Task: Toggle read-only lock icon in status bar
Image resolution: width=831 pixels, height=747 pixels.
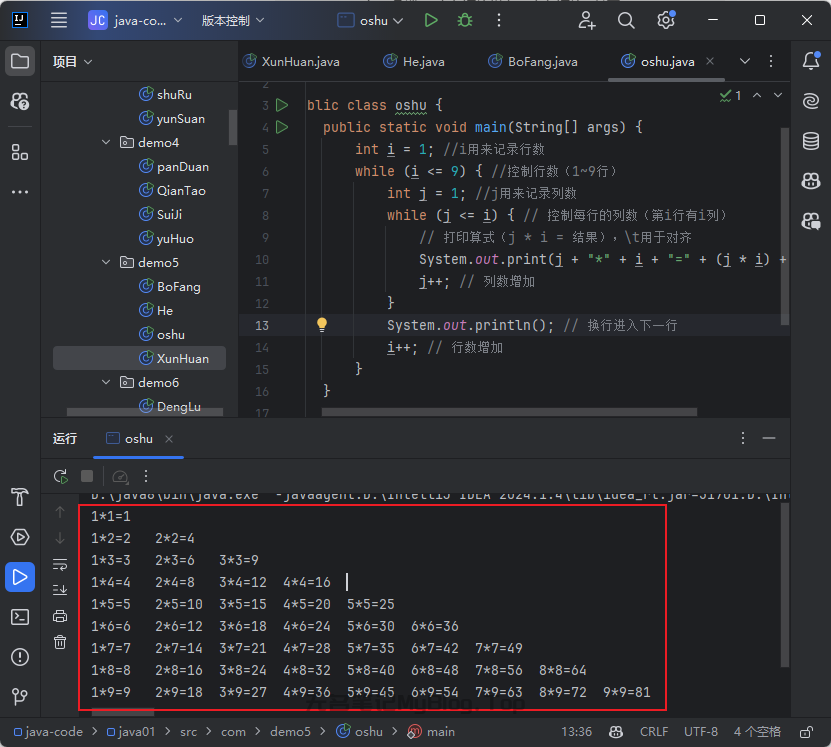Action: point(806,732)
